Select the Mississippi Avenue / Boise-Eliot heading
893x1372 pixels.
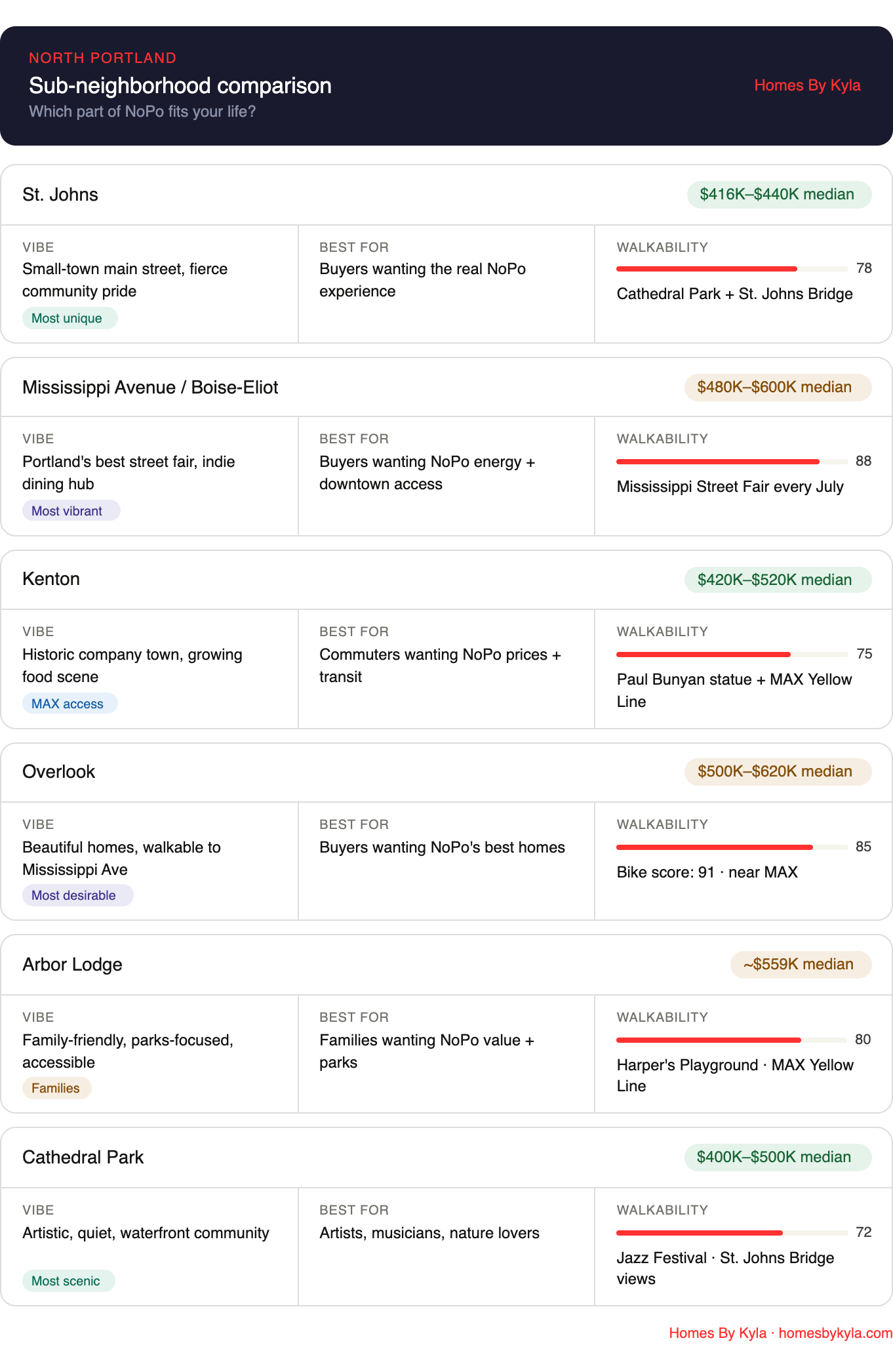[x=150, y=388]
